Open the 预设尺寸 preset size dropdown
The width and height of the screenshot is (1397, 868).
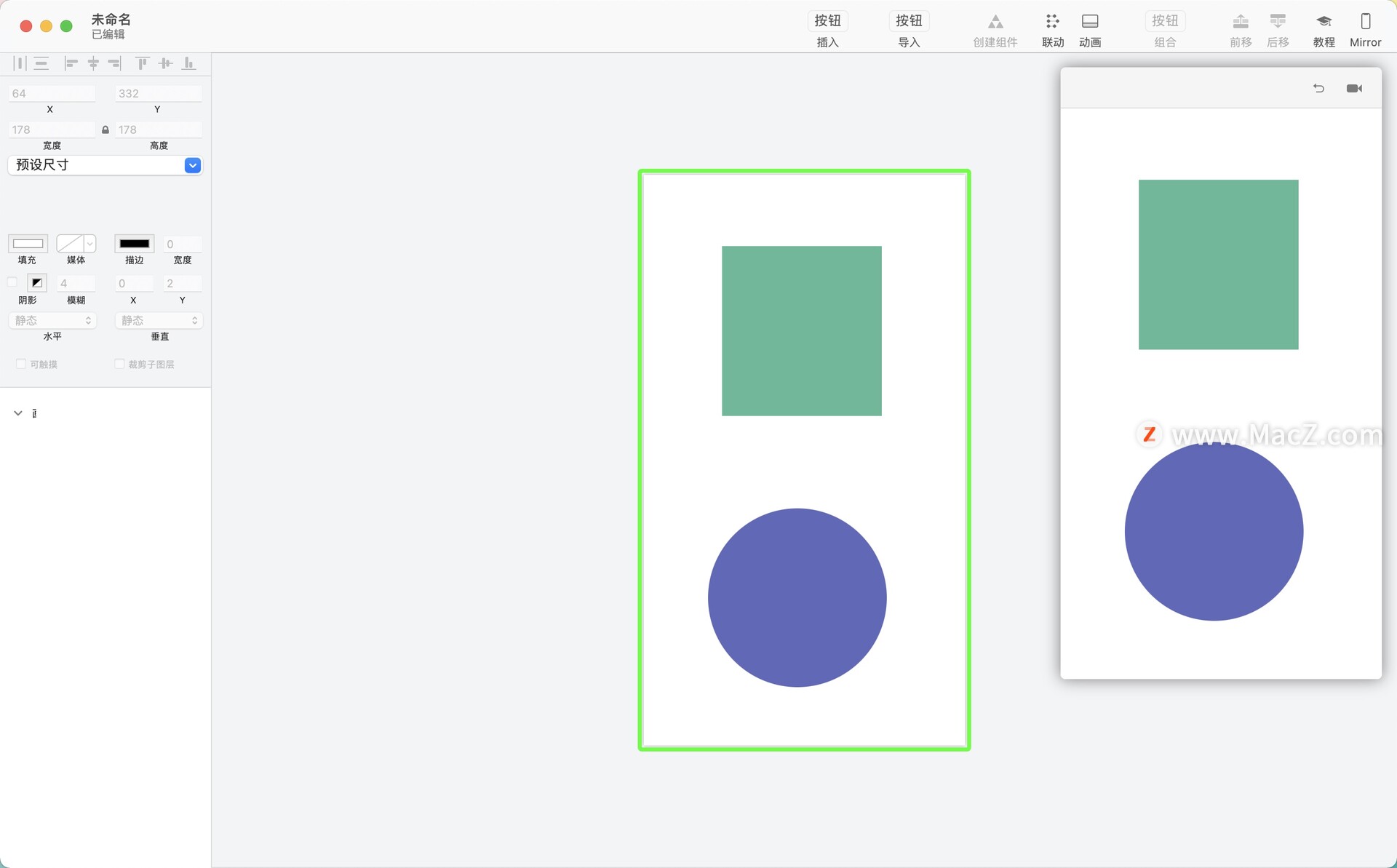(x=105, y=165)
